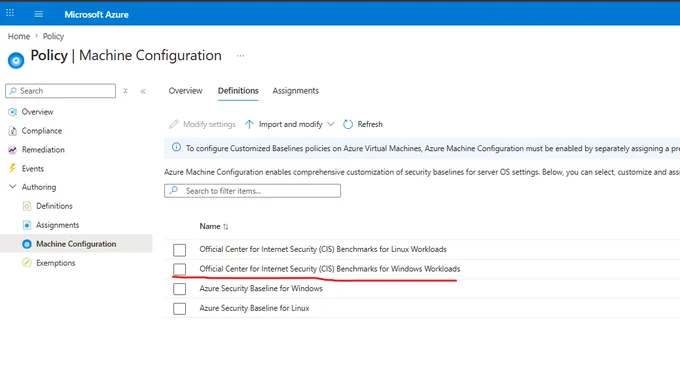This screenshot has height=367, width=680.
Task: Open Definitions under Authoring
Action: point(54,206)
